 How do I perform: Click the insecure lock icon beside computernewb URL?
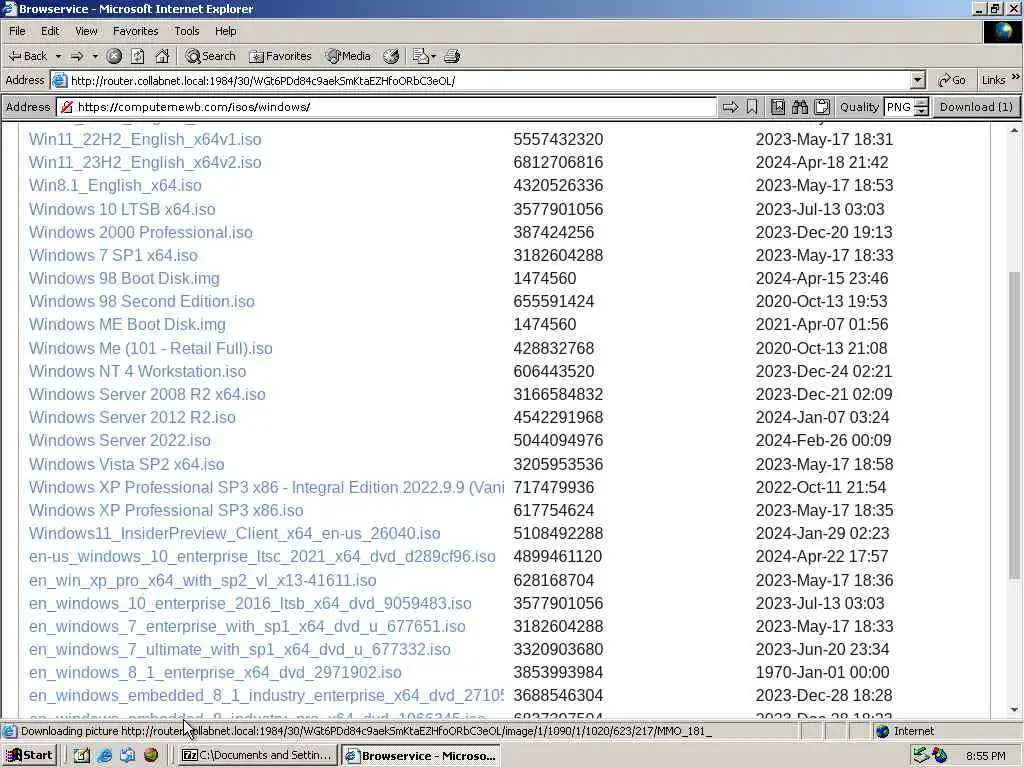pos(67,106)
